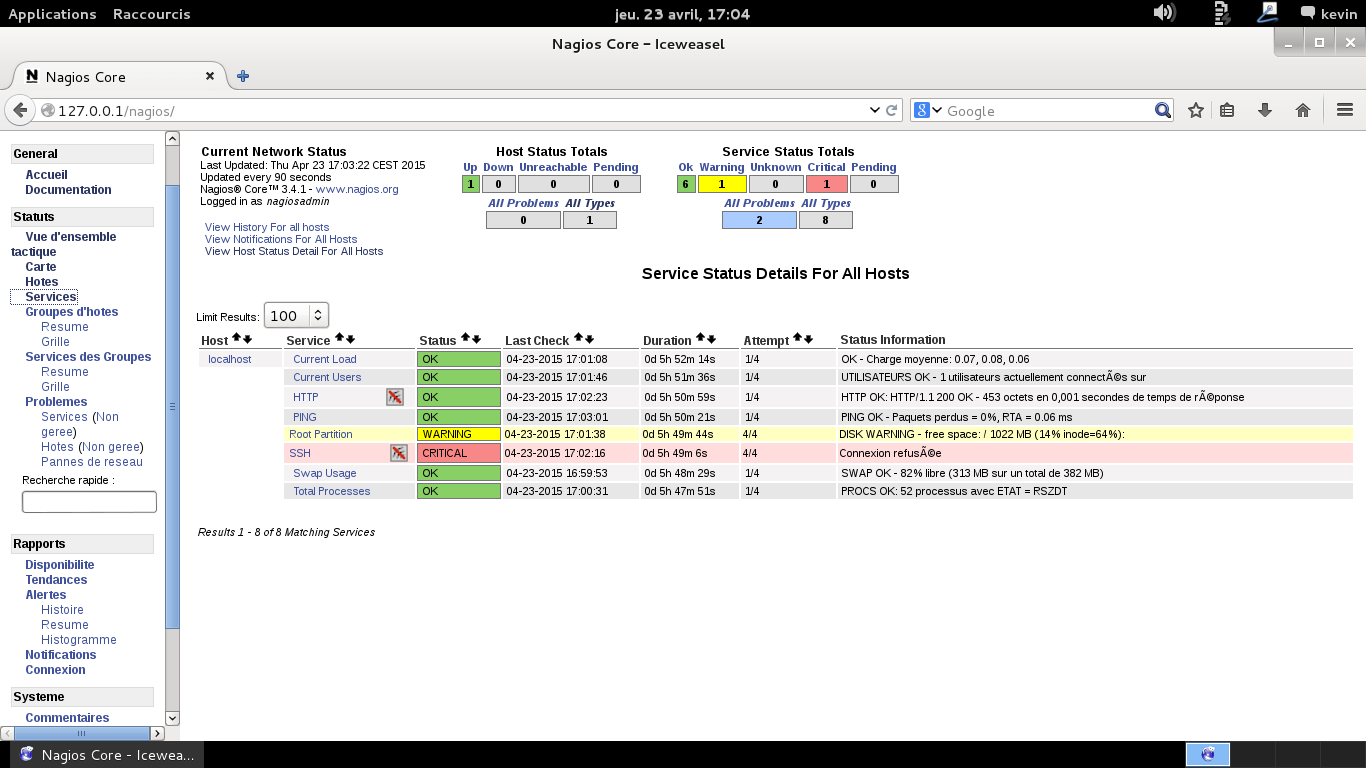Open the Google search engine selector
Image resolution: width=1366 pixels, height=768 pixels.
[927, 110]
